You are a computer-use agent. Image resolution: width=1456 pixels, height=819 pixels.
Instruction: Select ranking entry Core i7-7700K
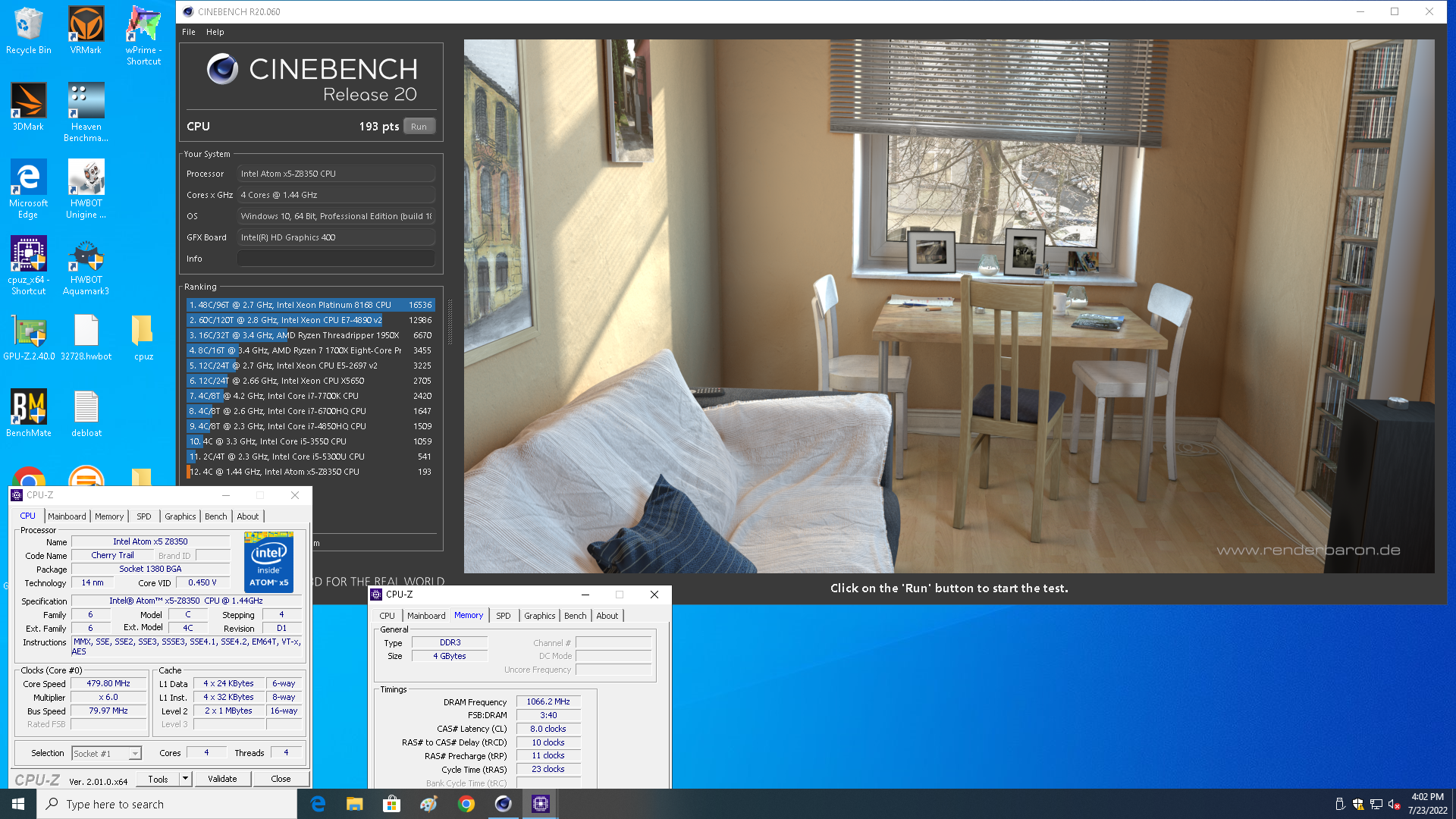point(310,396)
